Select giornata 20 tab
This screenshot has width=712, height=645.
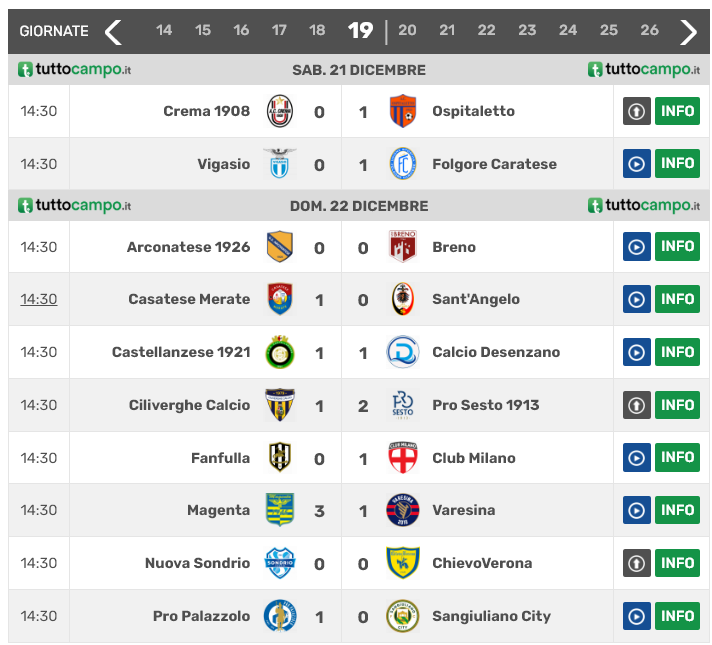407,31
